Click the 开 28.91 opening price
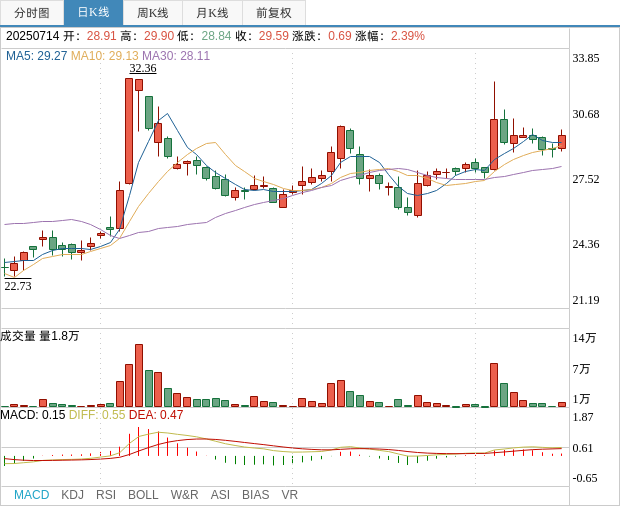 (90, 36)
